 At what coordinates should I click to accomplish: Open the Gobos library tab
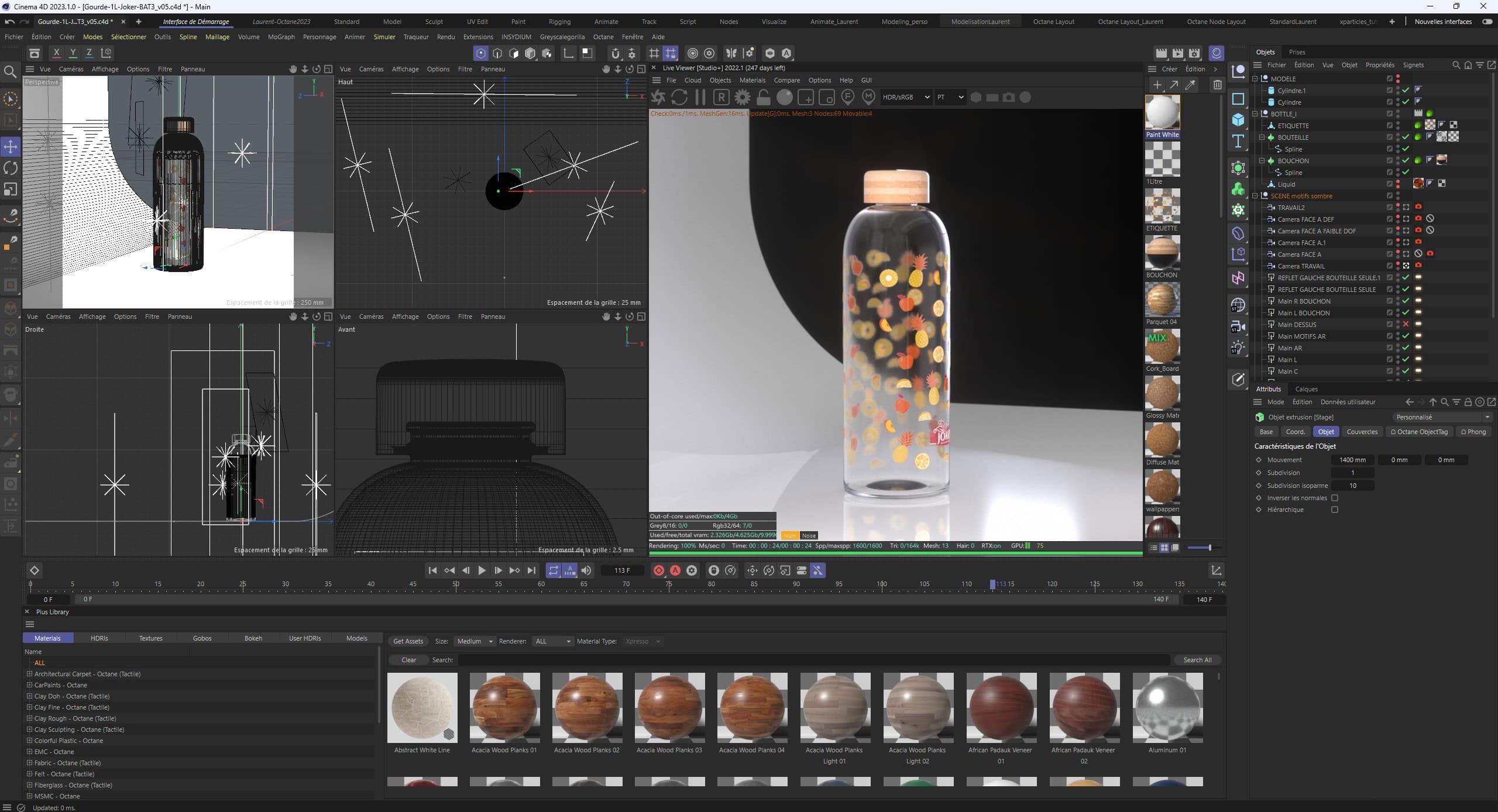(202, 638)
